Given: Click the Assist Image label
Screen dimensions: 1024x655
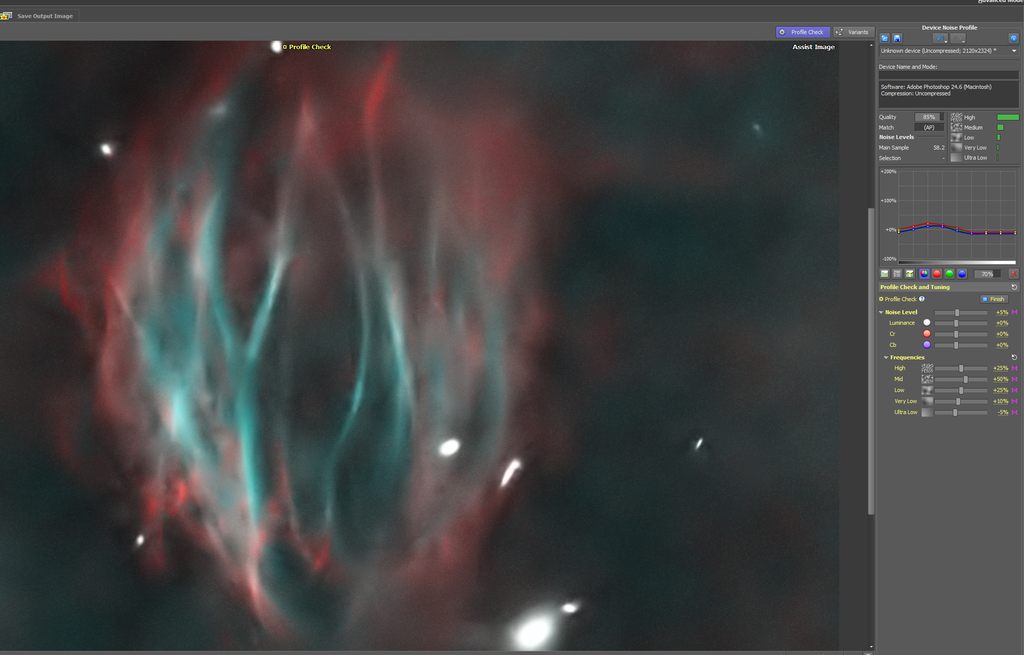Looking at the screenshot, I should 813,47.
